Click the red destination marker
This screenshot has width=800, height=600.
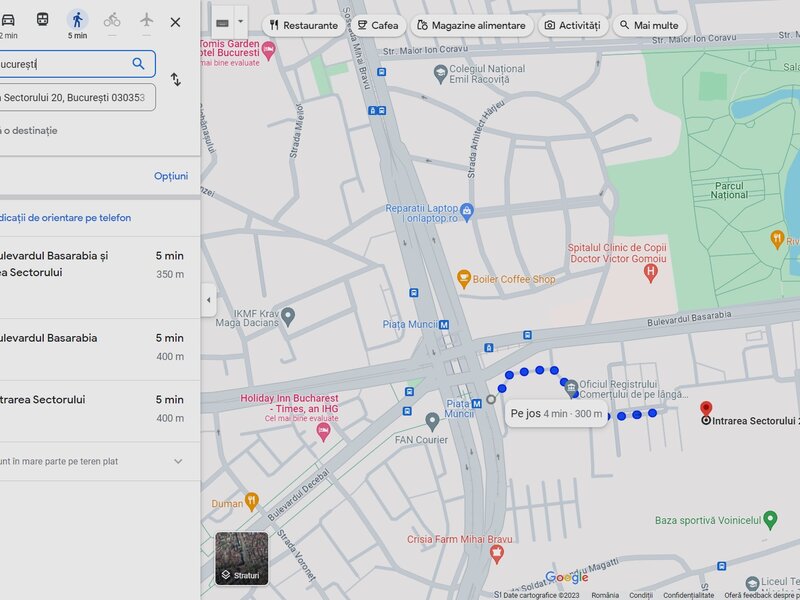click(x=706, y=409)
